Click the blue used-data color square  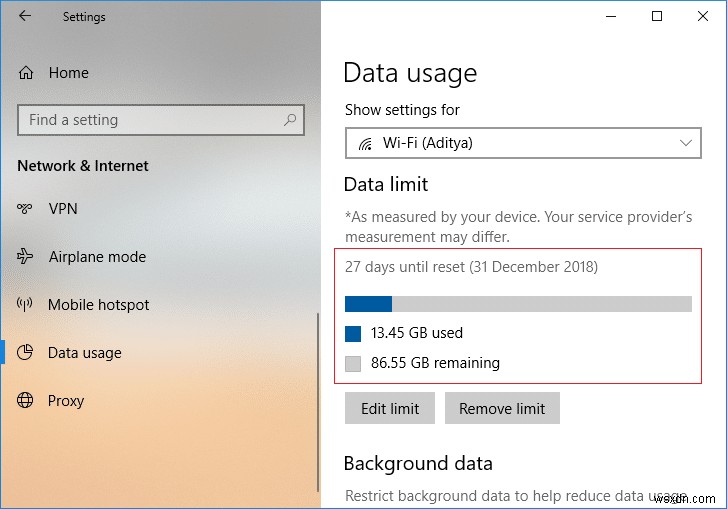(x=353, y=333)
